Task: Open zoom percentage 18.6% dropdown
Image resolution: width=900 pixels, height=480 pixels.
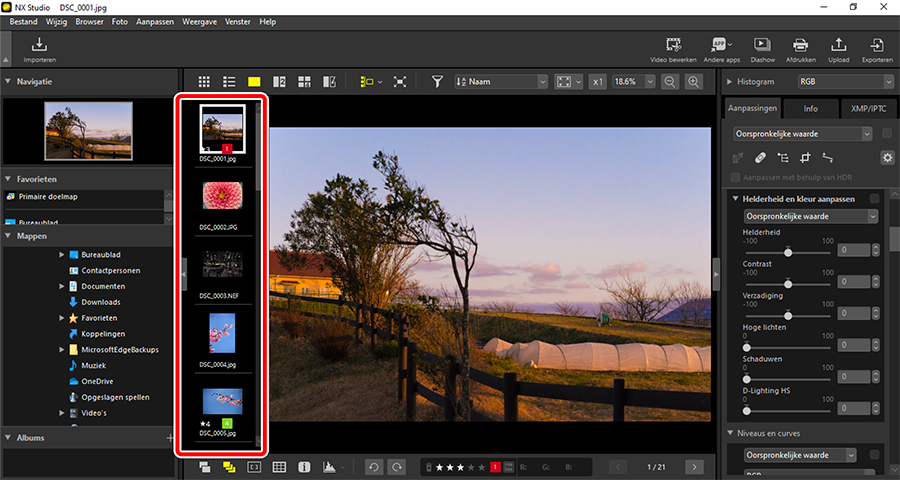Action: [x=634, y=82]
